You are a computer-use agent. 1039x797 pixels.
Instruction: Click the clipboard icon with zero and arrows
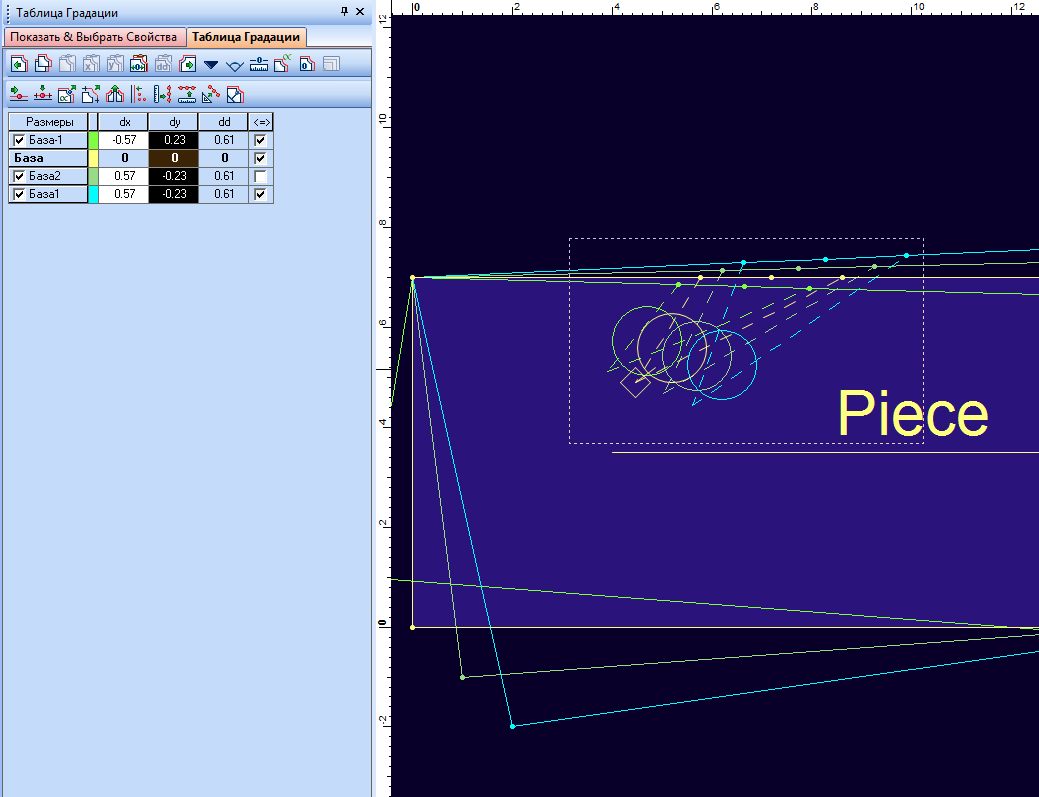pyautogui.click(x=139, y=64)
